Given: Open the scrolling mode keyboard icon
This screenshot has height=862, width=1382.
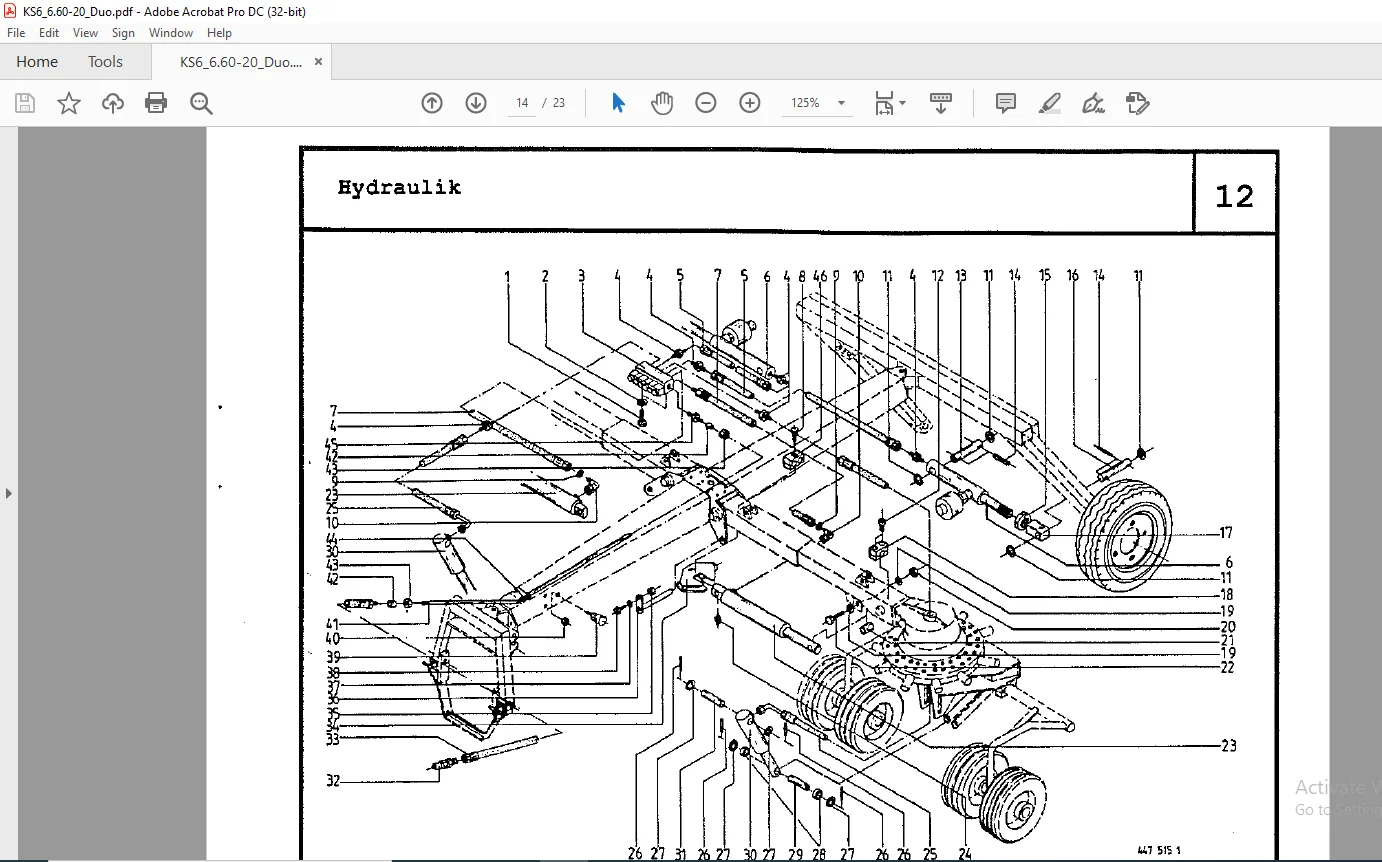Looking at the screenshot, I should [941, 103].
